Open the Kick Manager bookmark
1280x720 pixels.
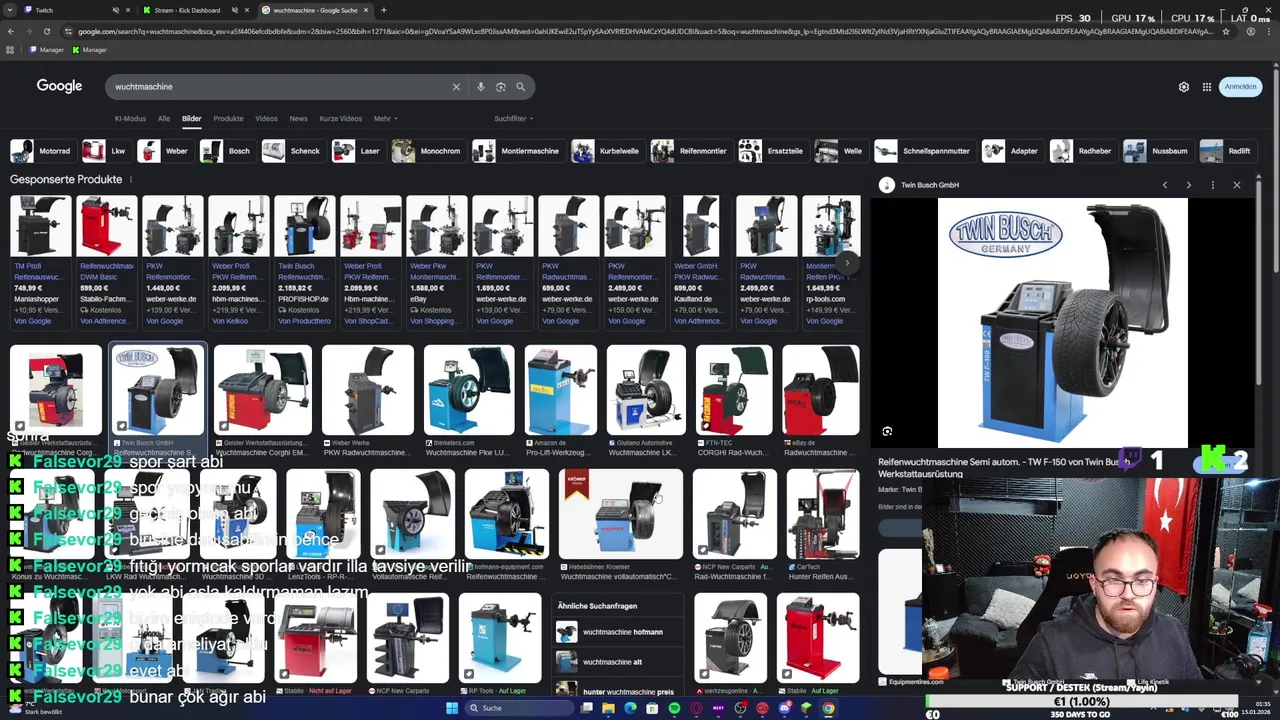point(89,50)
